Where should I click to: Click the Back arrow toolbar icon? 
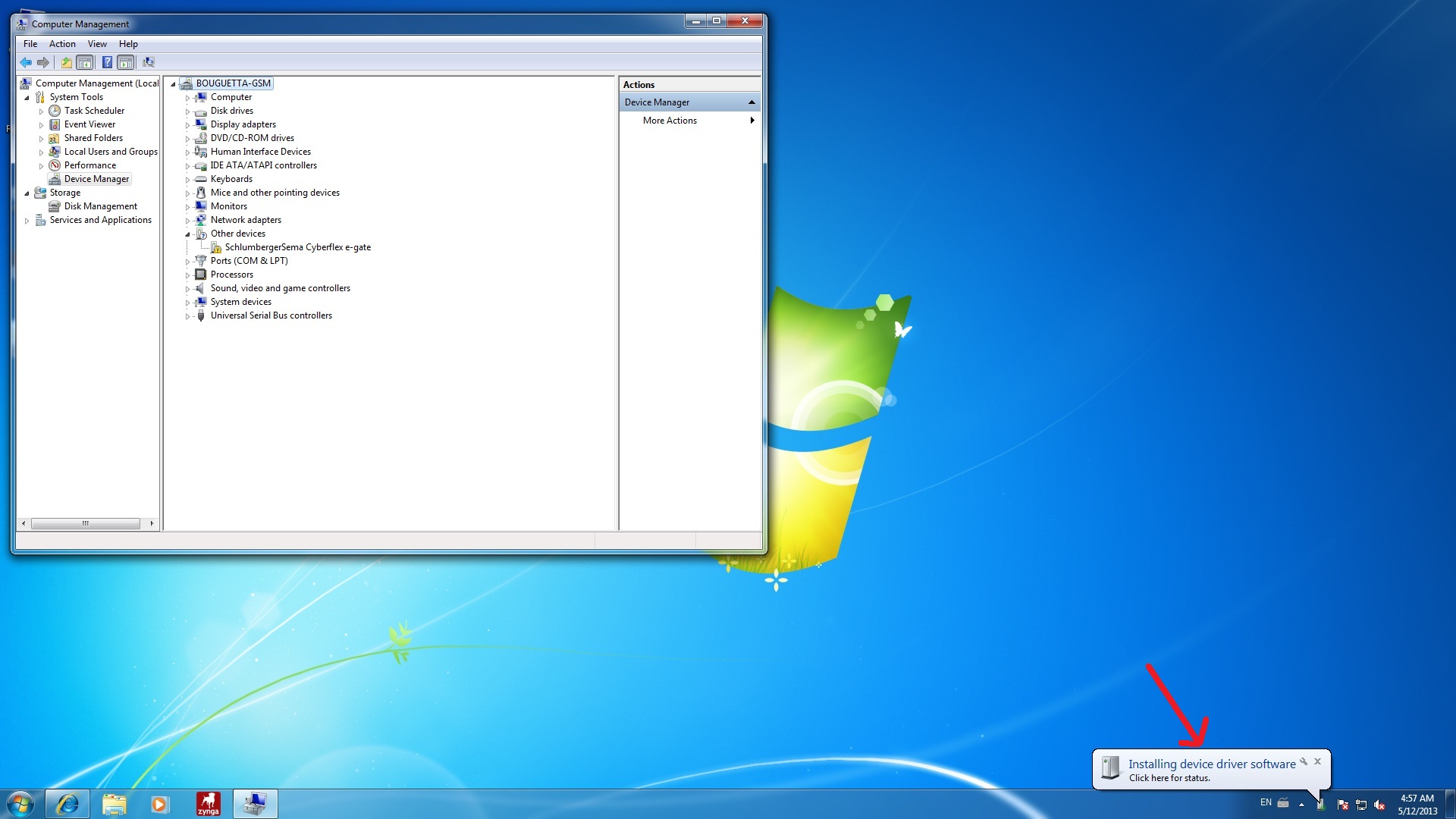tap(26, 62)
